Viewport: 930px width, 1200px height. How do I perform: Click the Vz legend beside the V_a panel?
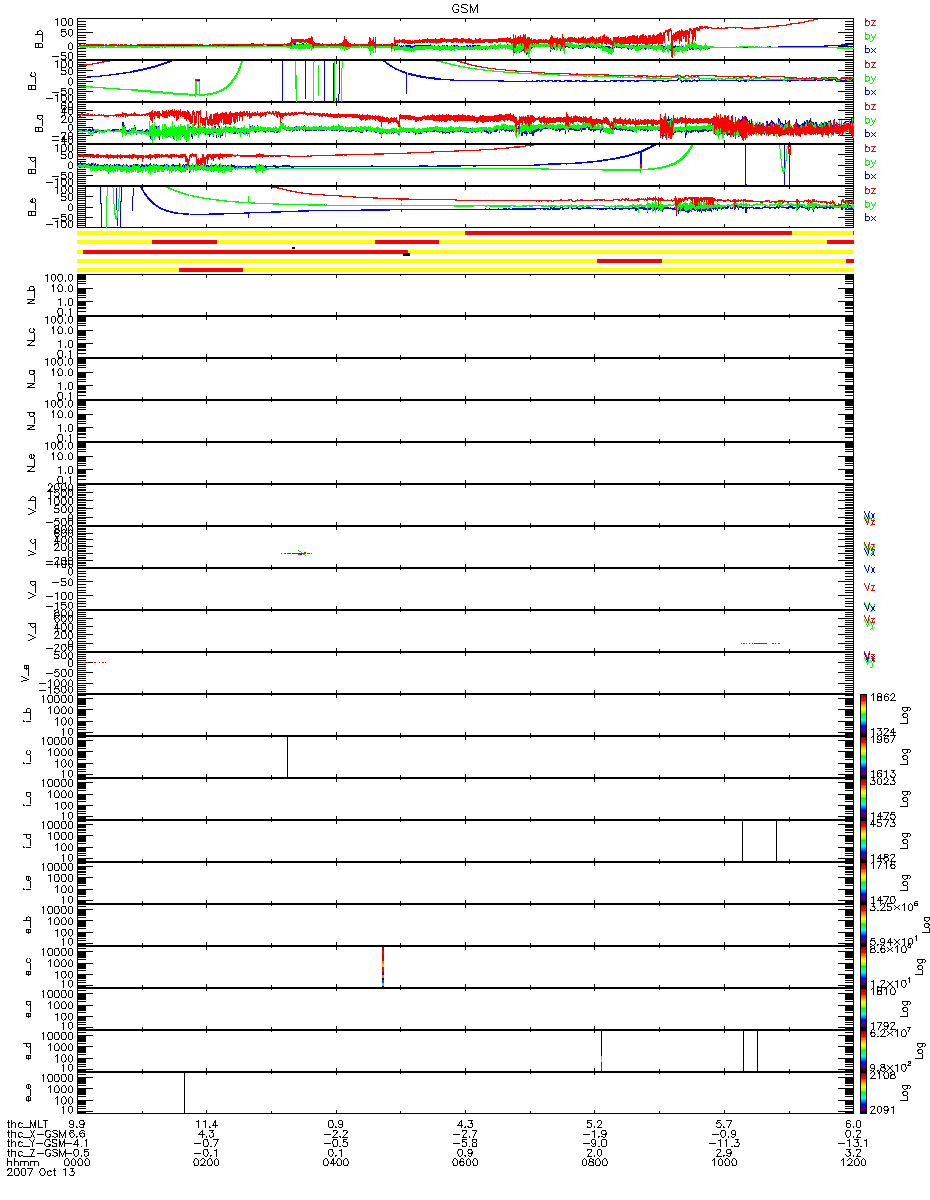click(870, 588)
